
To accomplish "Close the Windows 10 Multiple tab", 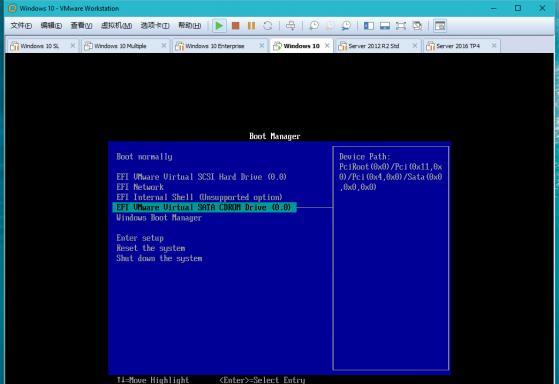I will click(x=164, y=46).
